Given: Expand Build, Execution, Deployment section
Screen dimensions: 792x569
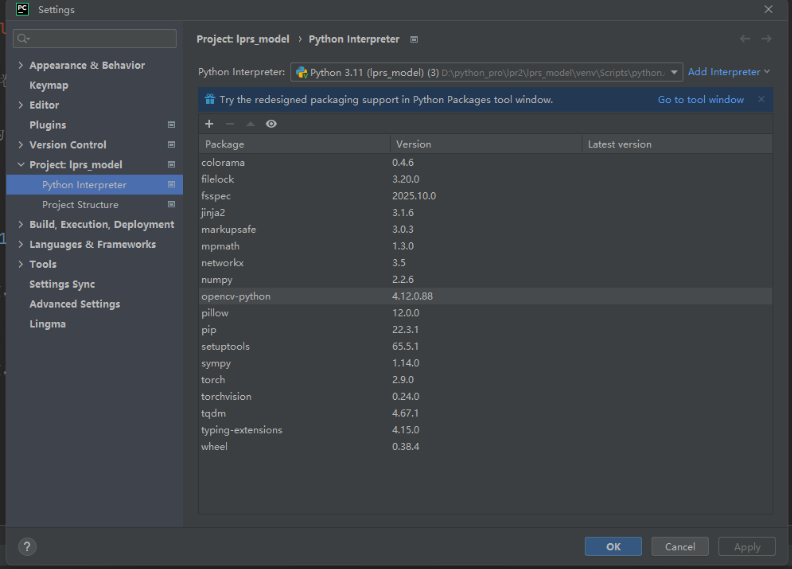Looking at the screenshot, I should tap(21, 225).
